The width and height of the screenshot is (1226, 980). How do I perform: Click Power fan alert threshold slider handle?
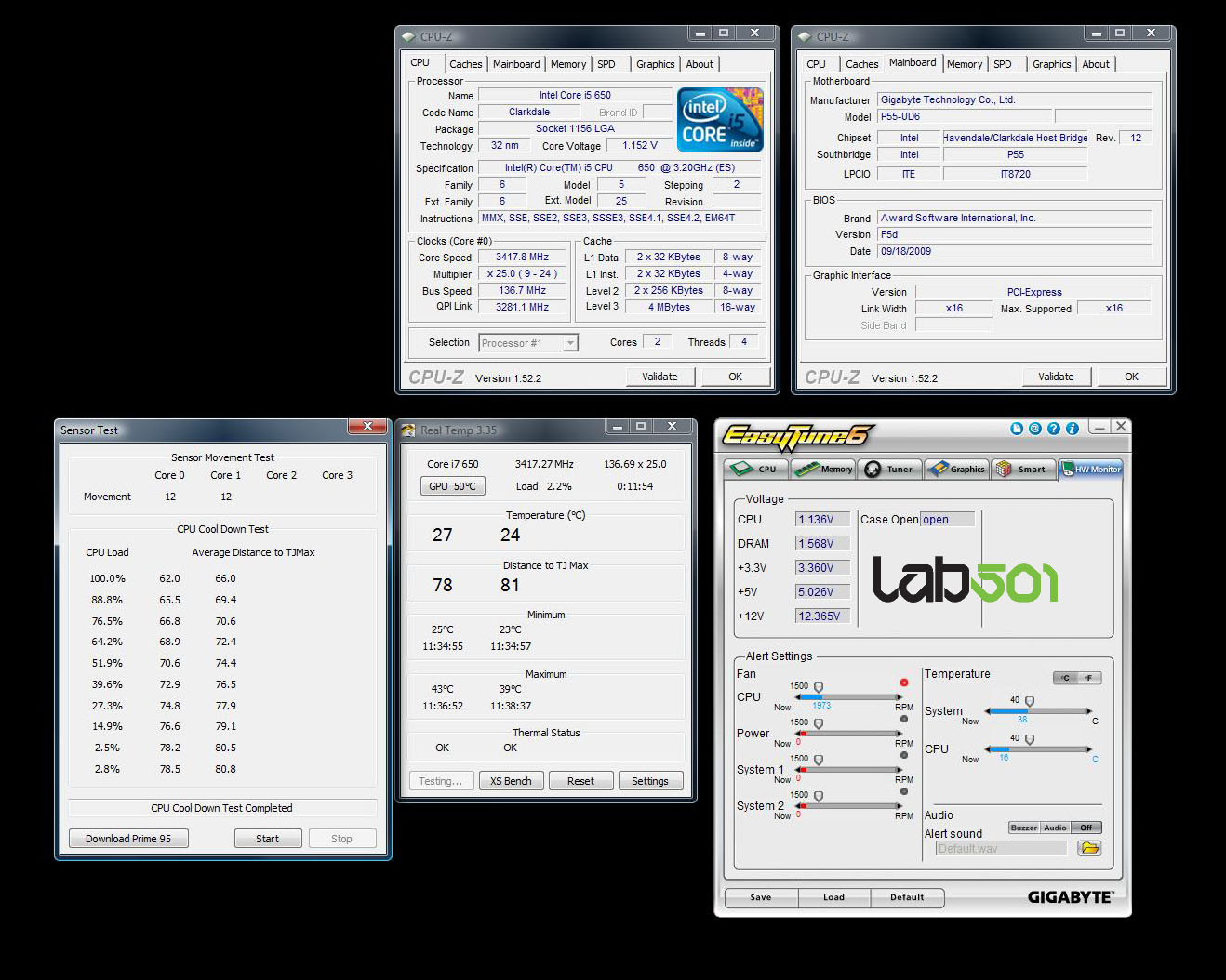[819, 724]
